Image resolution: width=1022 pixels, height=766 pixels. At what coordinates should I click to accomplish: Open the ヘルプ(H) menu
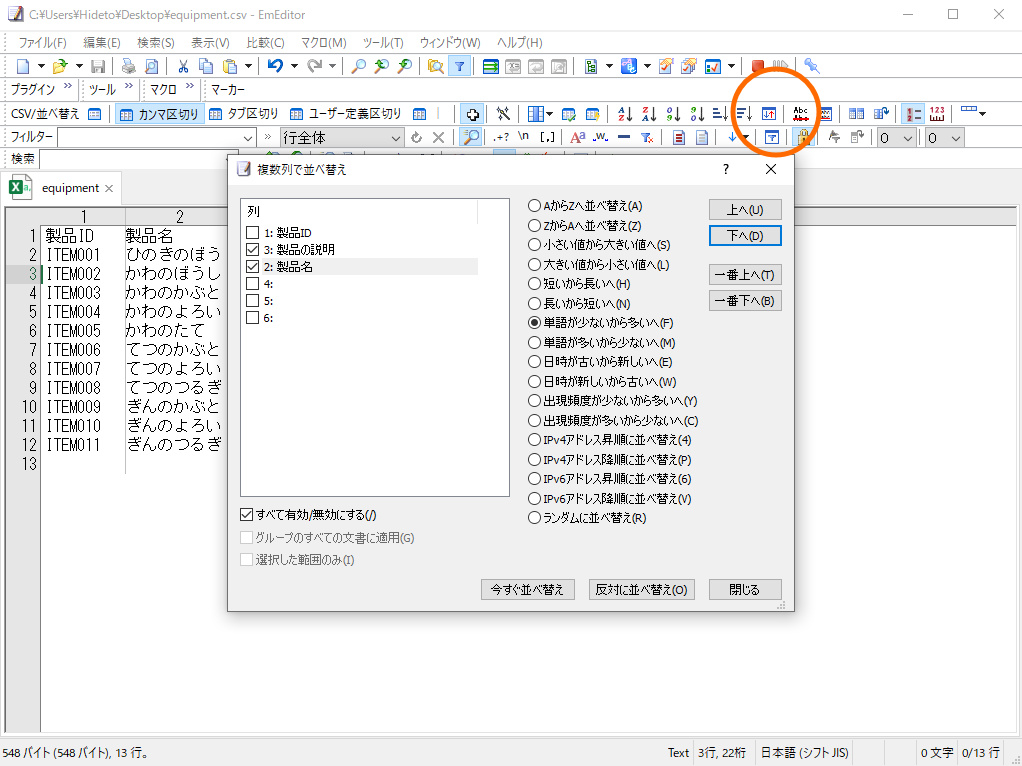[x=519, y=42]
